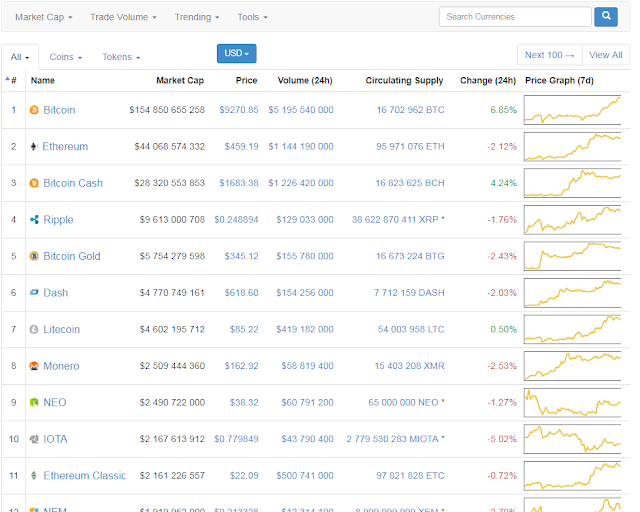Image resolution: width=640 pixels, height=512 pixels.
Task: Click the Ripple logo icon
Action: click(34, 220)
